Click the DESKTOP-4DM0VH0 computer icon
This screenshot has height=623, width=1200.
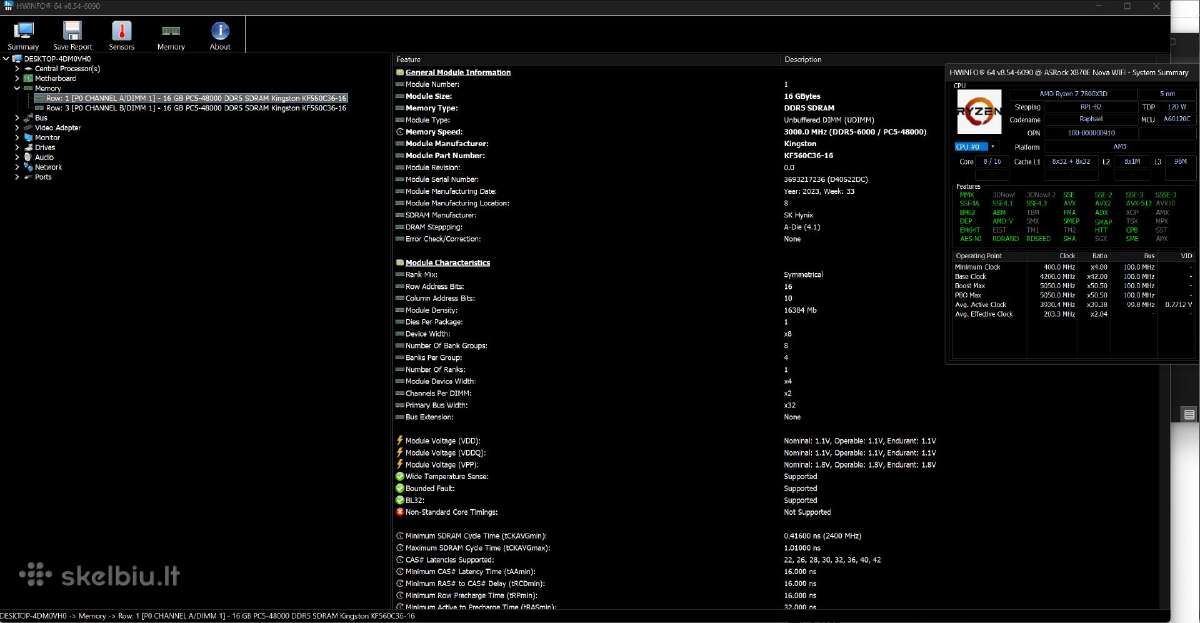pos(18,58)
